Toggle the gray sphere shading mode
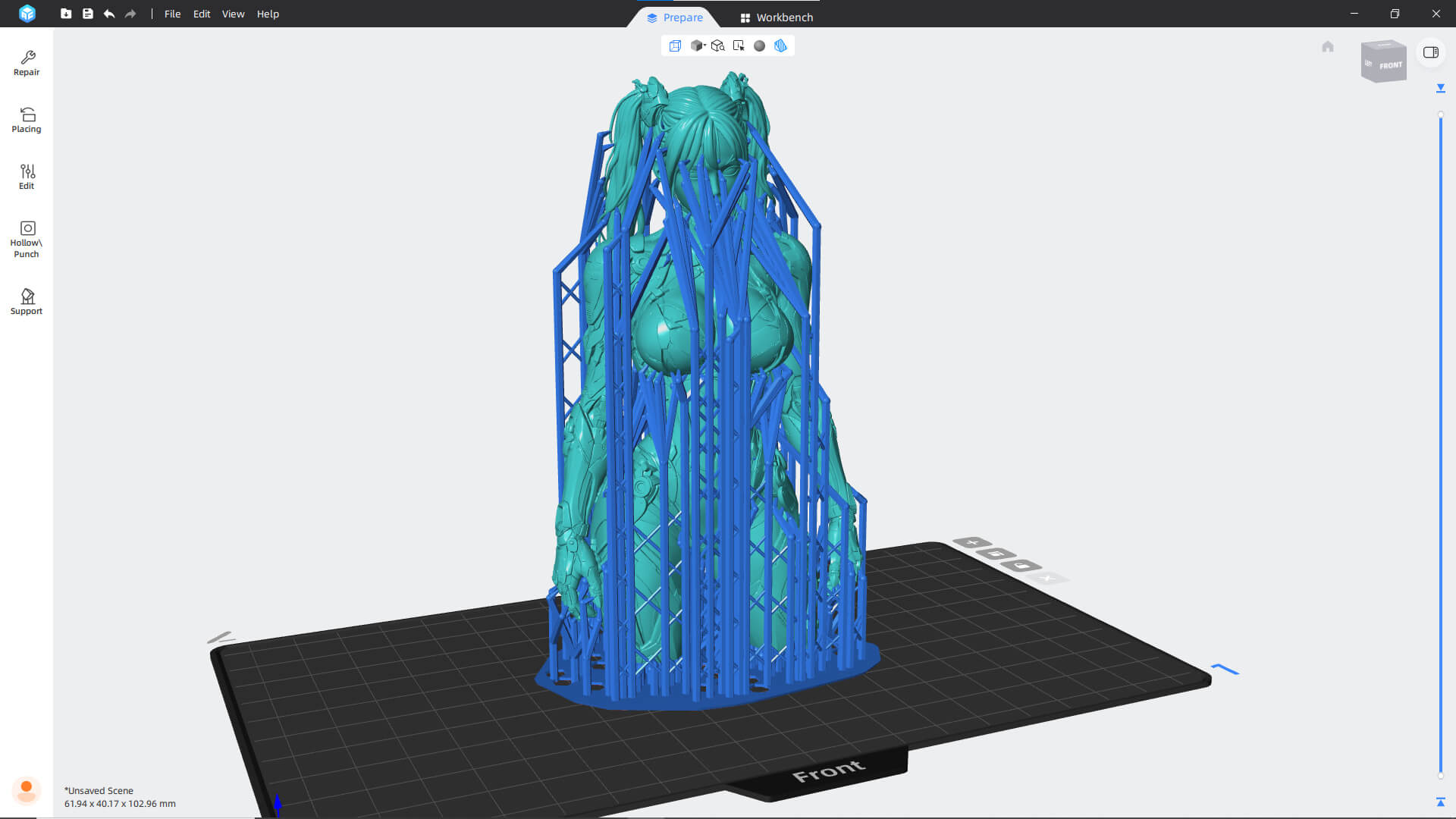 coord(759,45)
